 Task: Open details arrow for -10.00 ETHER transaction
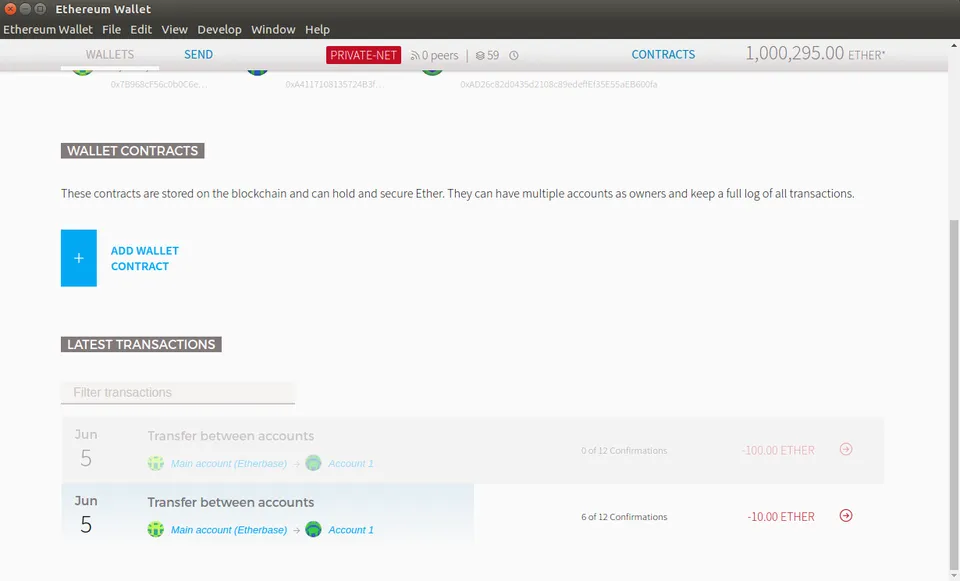846,515
